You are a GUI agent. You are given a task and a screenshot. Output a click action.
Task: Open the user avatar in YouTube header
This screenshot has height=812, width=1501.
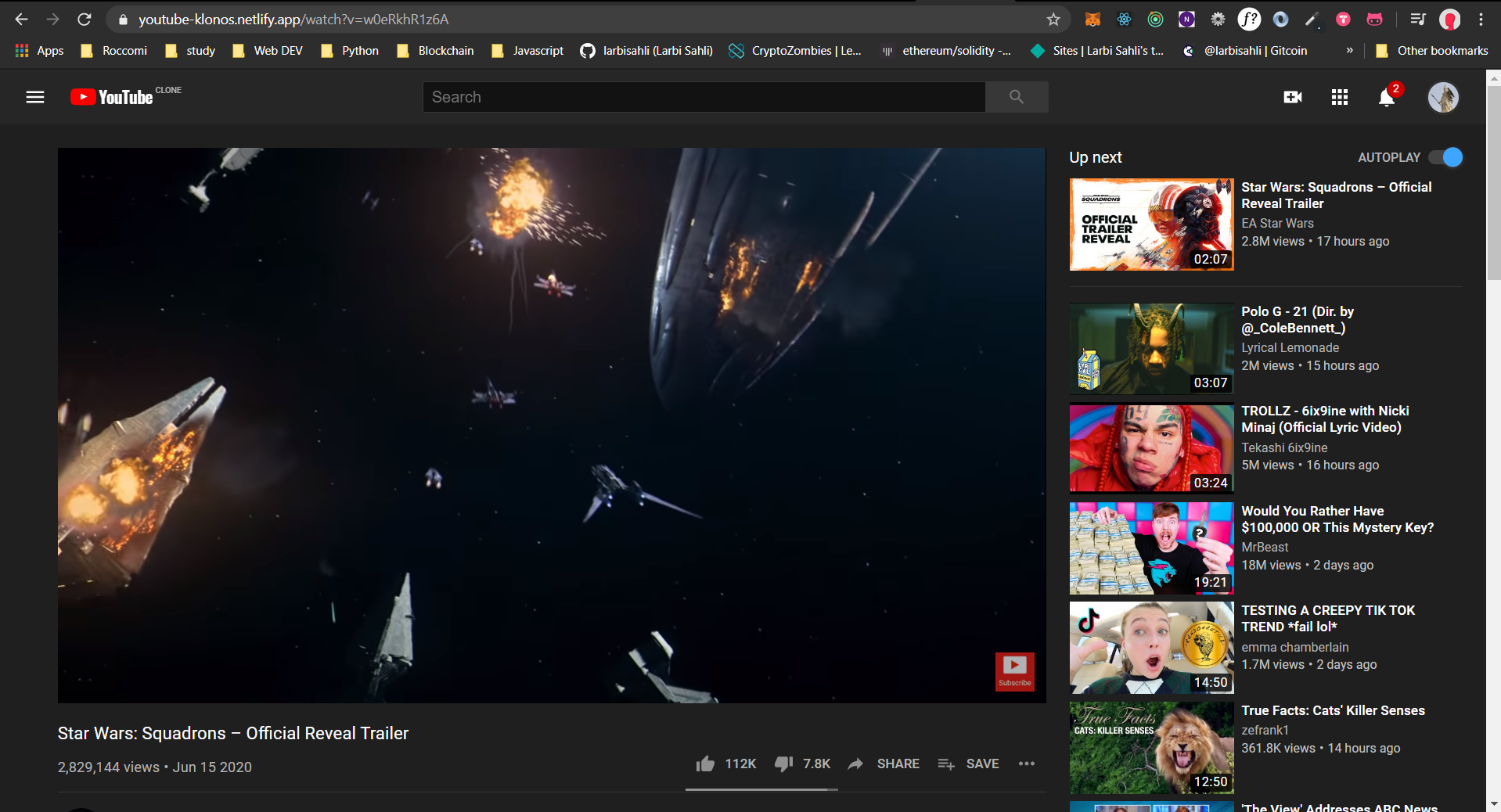pyautogui.click(x=1443, y=97)
